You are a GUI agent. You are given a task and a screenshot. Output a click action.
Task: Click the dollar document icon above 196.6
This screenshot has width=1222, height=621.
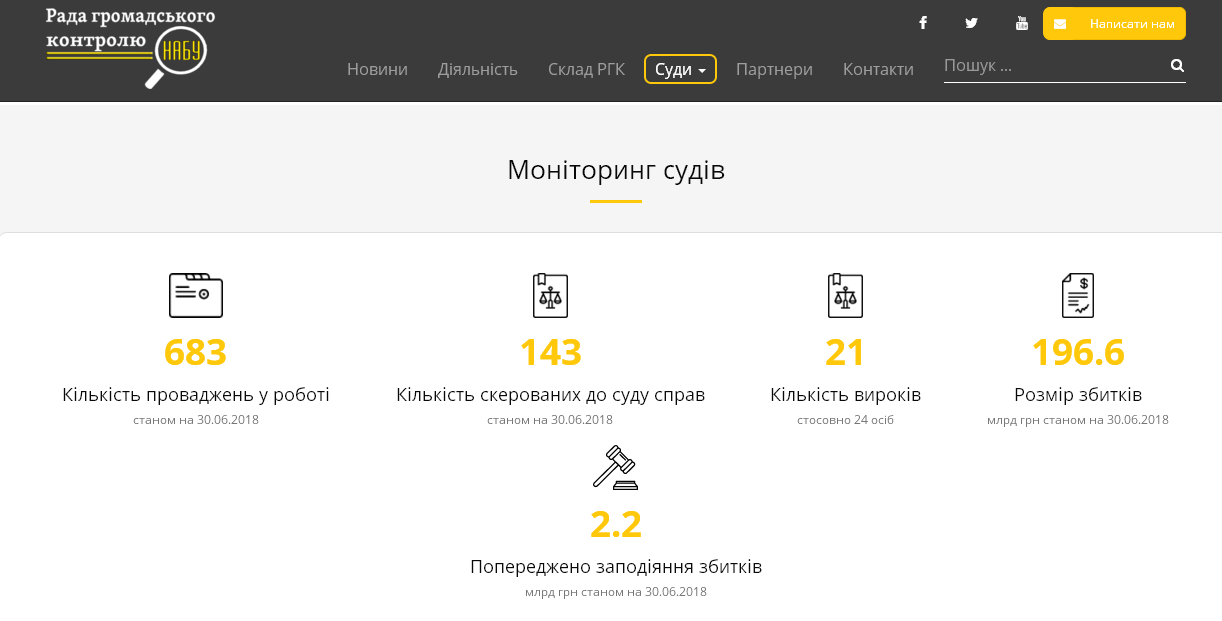tap(1078, 295)
